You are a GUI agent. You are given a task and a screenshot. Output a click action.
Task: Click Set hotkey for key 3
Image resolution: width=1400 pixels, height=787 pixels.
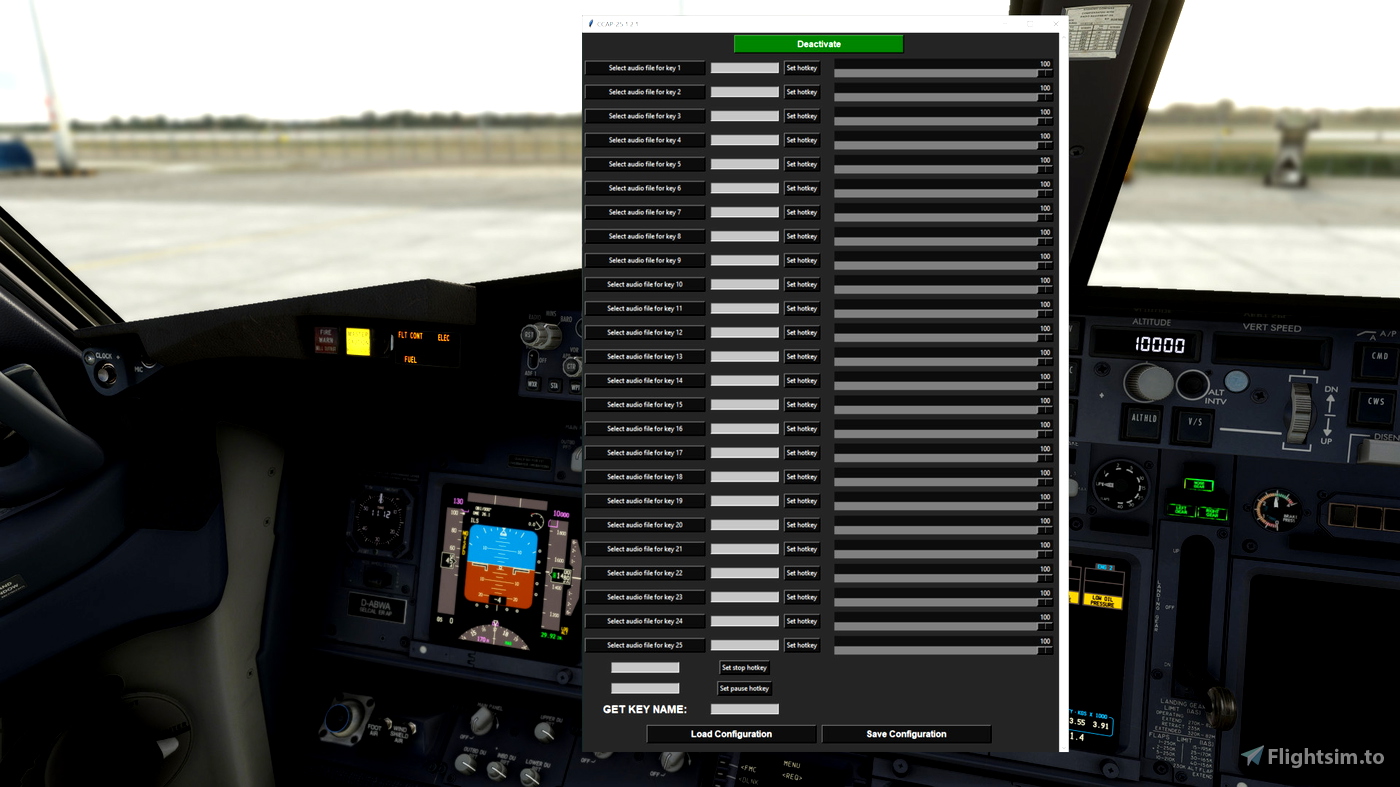click(802, 116)
